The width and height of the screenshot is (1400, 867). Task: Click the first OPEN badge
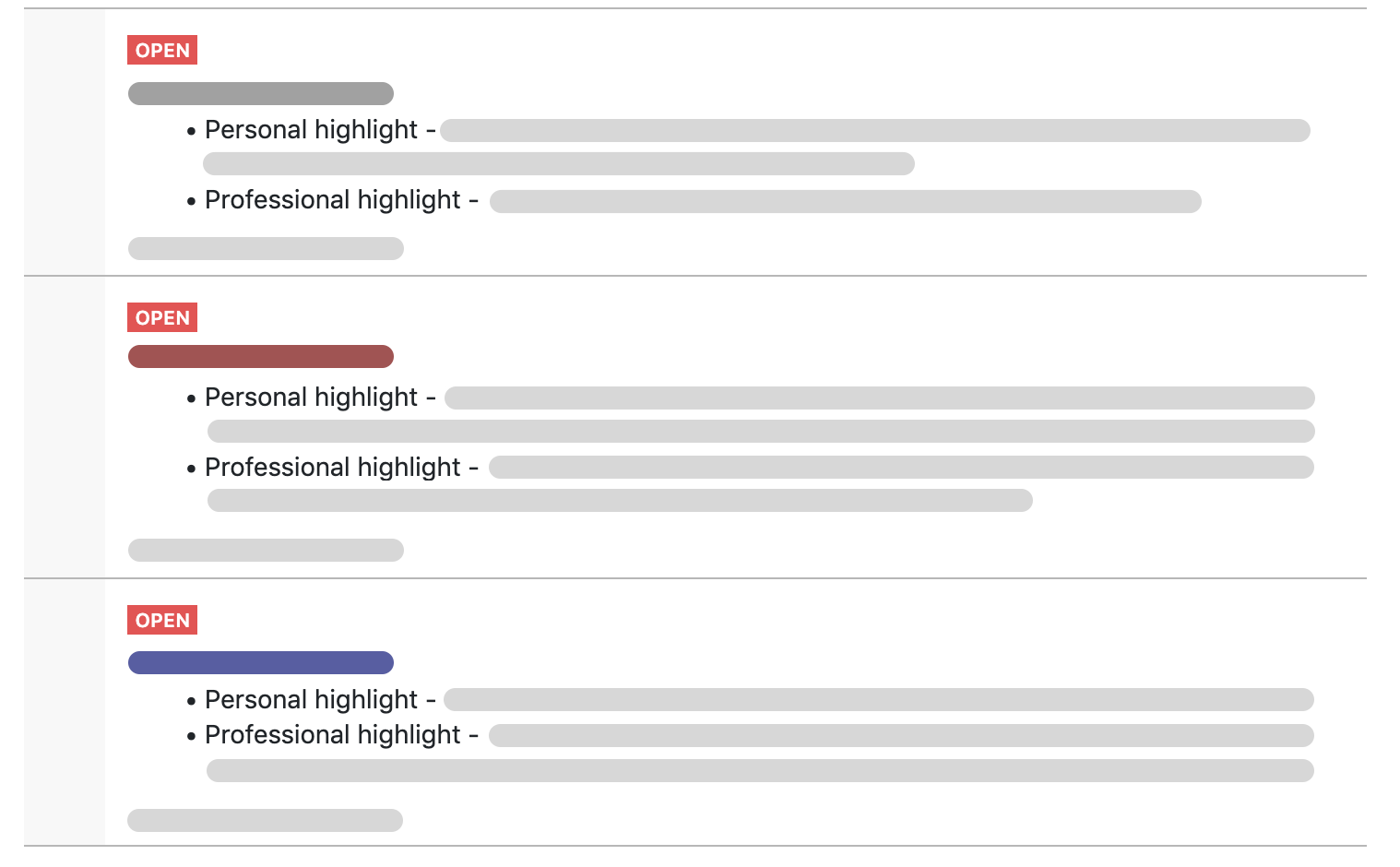(162, 50)
